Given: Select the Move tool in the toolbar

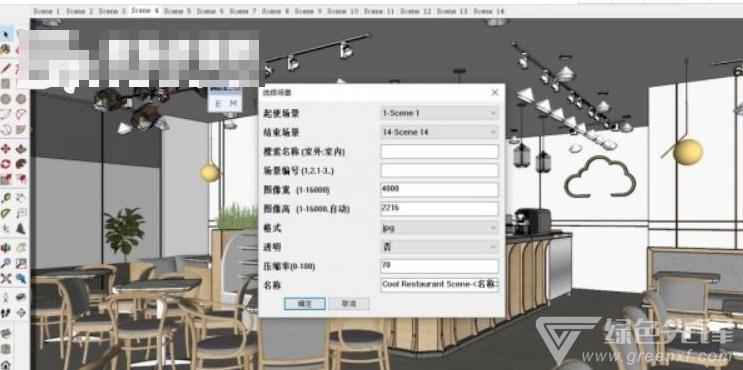Looking at the screenshot, I should pyautogui.click(x=6, y=149).
